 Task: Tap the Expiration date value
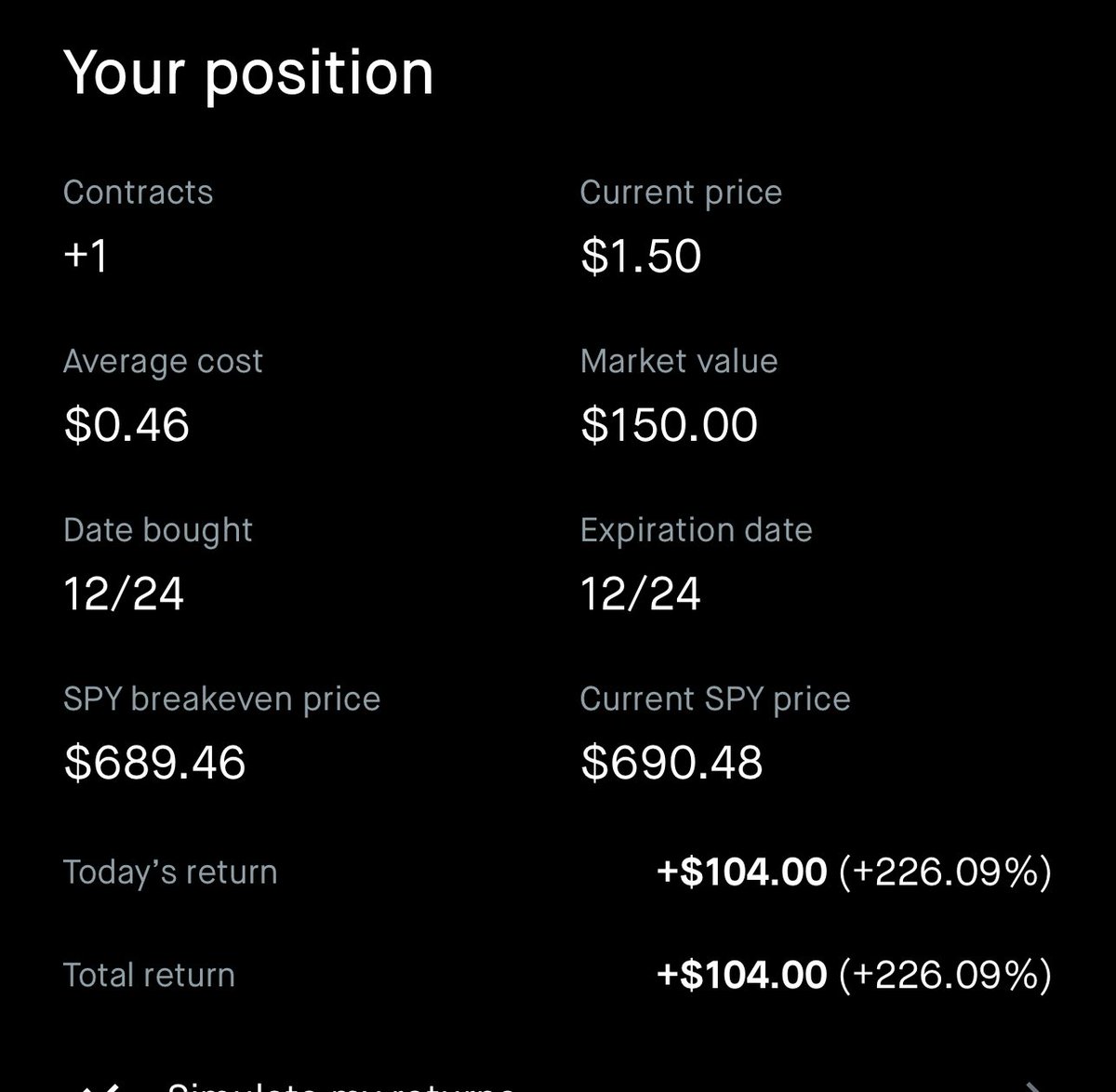click(x=641, y=593)
